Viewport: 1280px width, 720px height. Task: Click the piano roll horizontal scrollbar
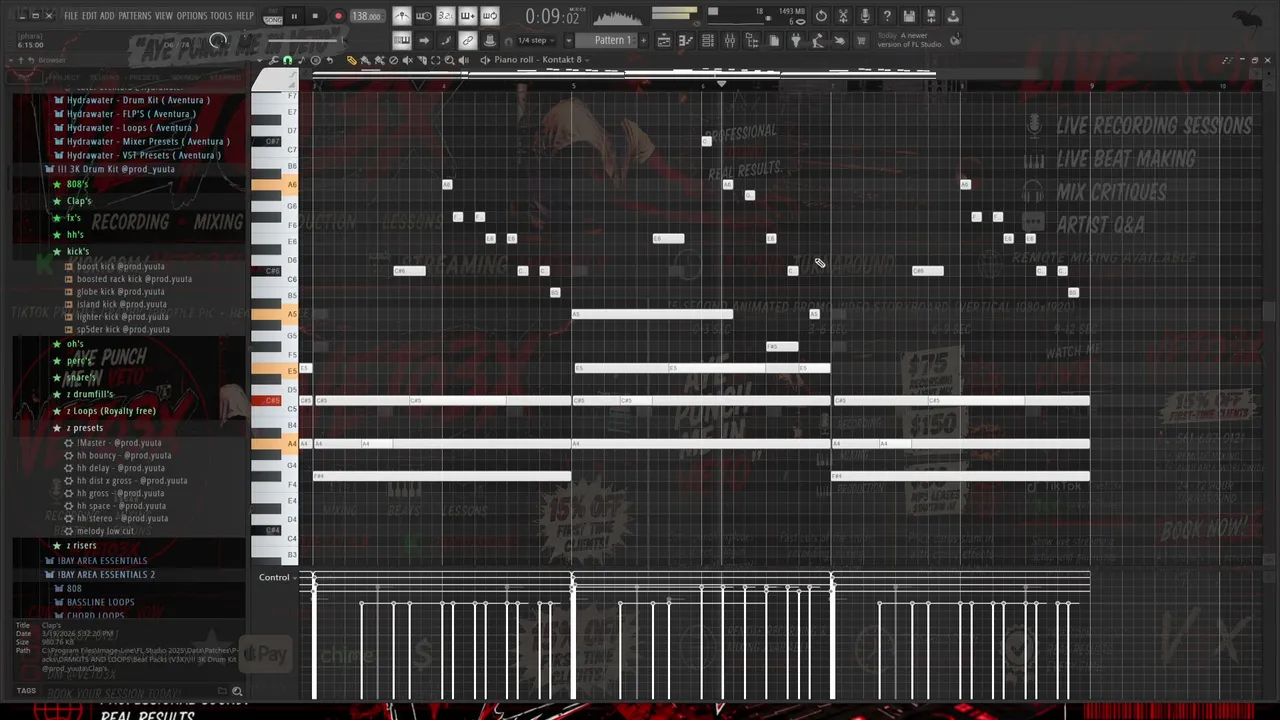pos(622,74)
